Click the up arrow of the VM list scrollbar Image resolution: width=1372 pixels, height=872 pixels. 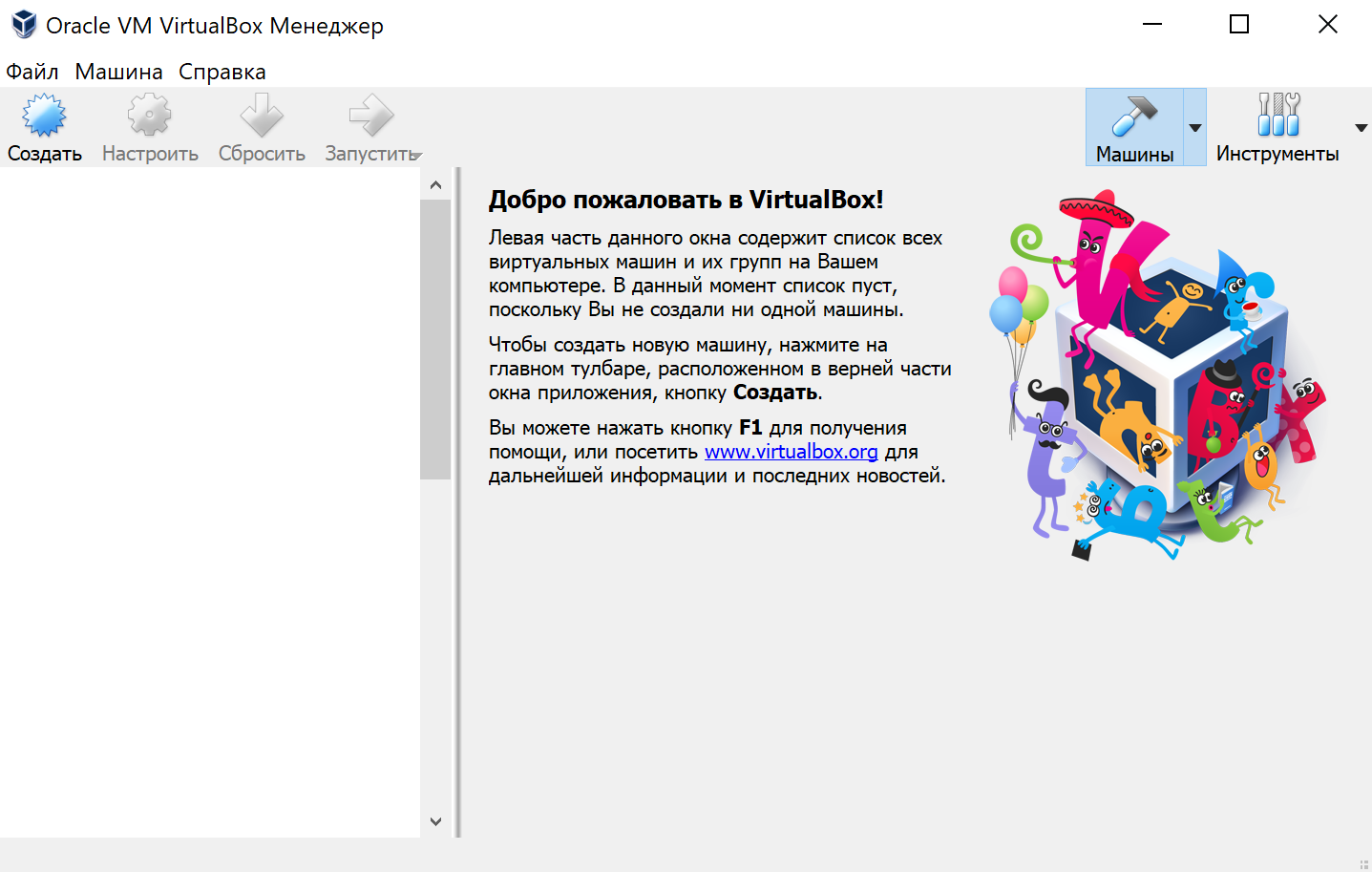(435, 185)
